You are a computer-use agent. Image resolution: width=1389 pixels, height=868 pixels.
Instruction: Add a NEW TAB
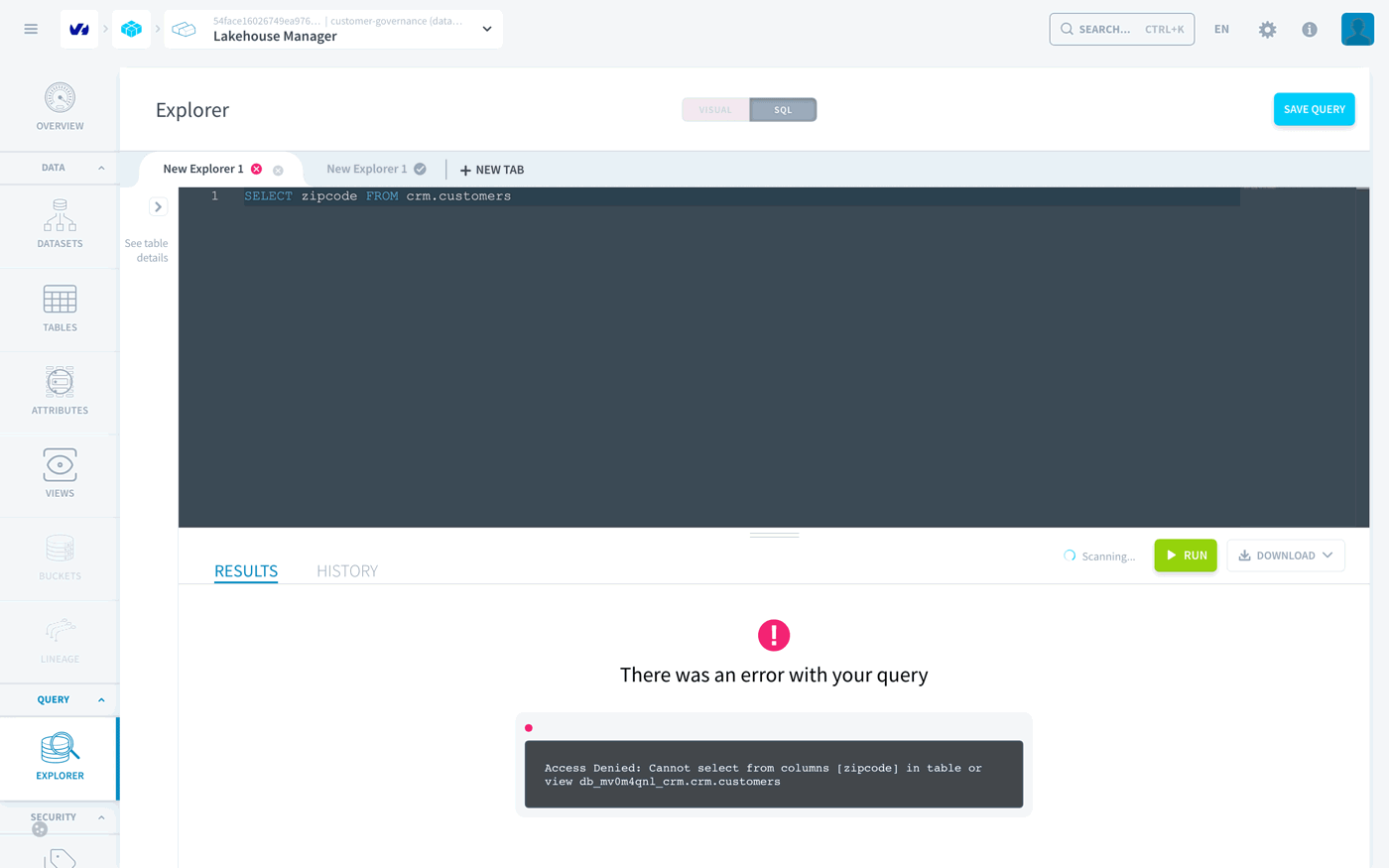[492, 170]
